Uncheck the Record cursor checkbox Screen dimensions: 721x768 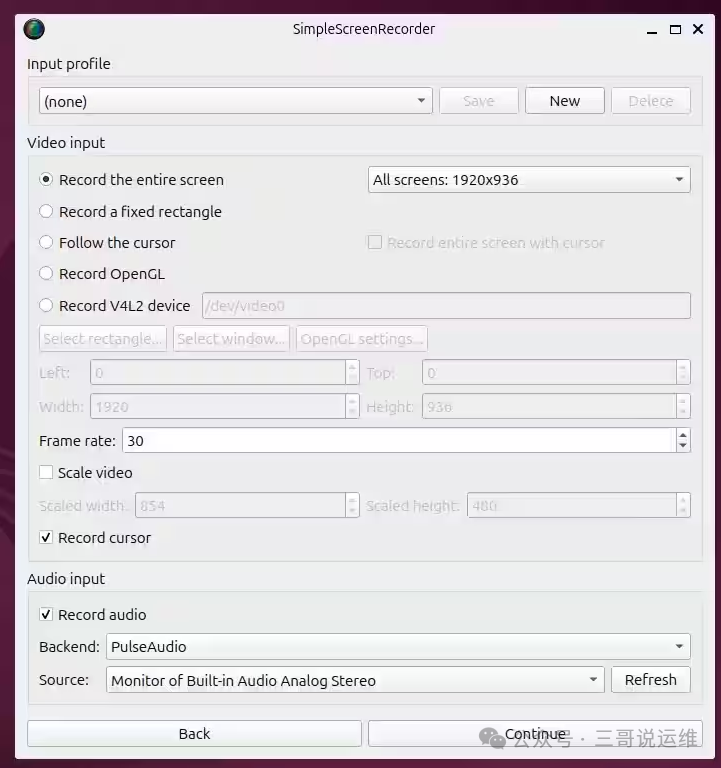[x=46, y=537]
